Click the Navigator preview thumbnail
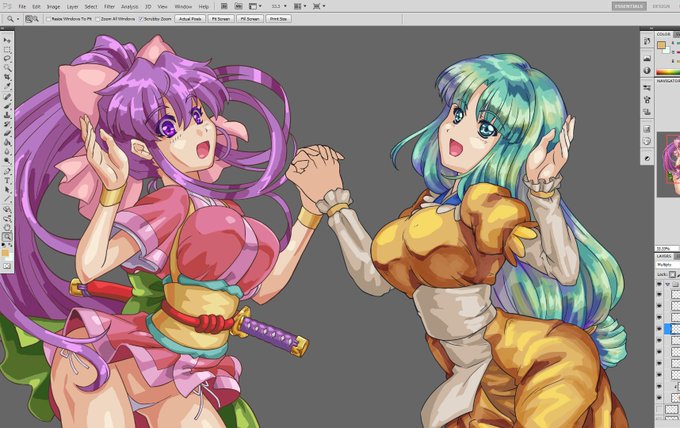Image resolution: width=680 pixels, height=428 pixels. (670, 164)
